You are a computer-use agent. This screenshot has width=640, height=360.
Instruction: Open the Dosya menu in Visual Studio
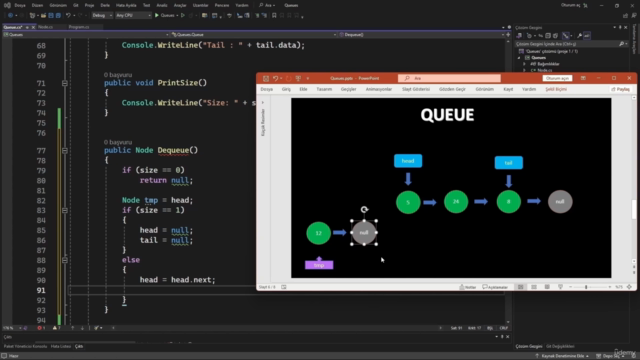(20, 5)
